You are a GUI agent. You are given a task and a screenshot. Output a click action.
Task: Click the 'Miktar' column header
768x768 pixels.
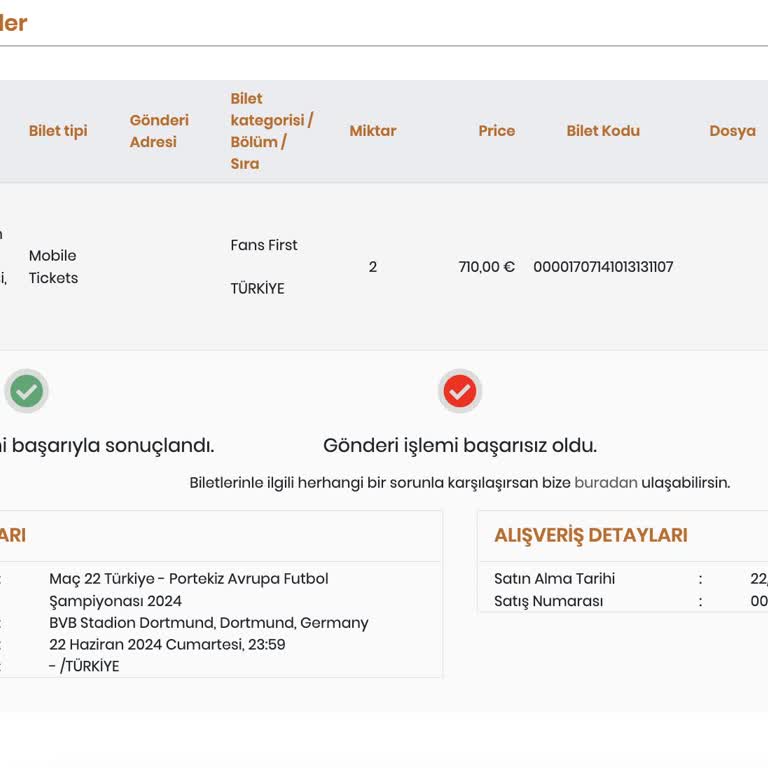[373, 131]
